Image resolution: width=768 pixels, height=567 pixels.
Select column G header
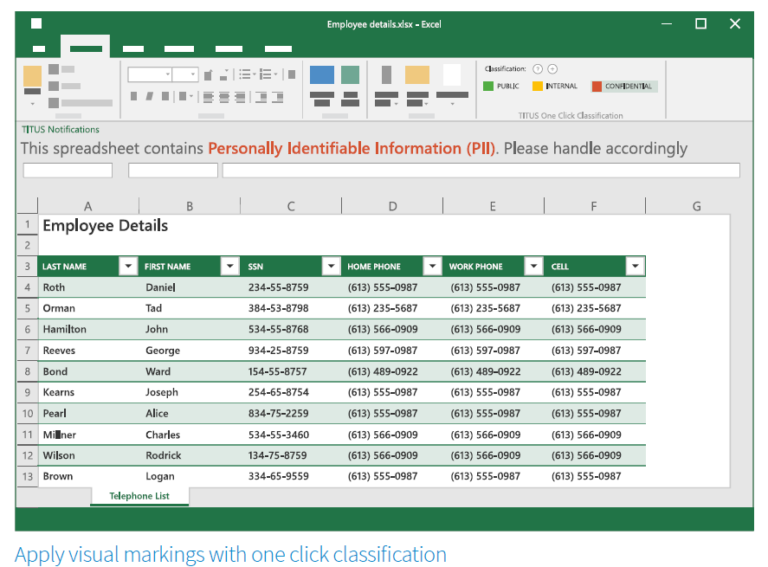(x=696, y=206)
